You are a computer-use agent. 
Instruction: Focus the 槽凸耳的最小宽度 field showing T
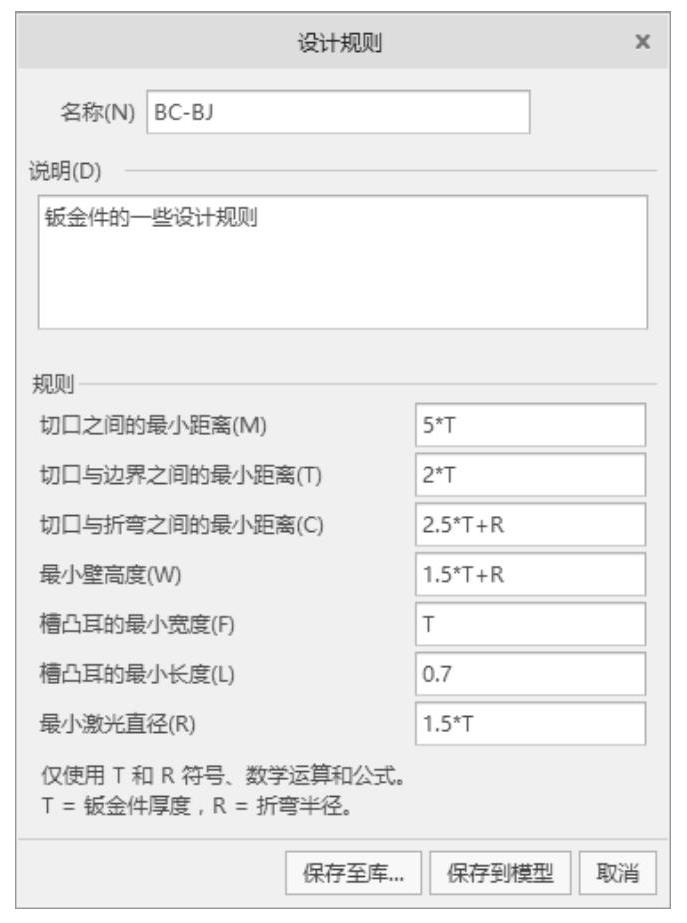pos(530,625)
